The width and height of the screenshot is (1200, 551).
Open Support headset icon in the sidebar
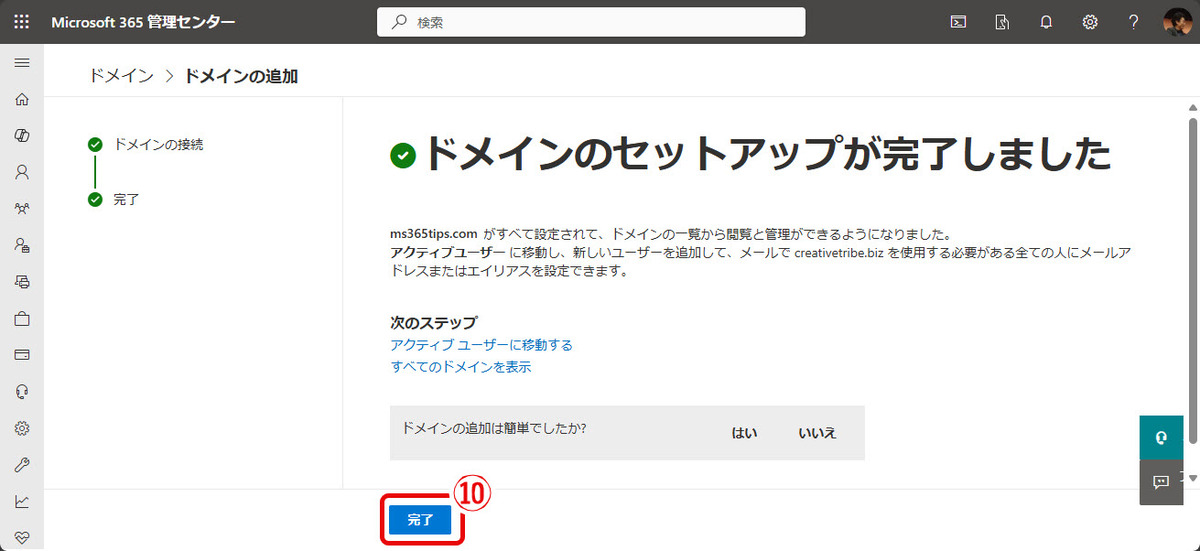tap(22, 392)
